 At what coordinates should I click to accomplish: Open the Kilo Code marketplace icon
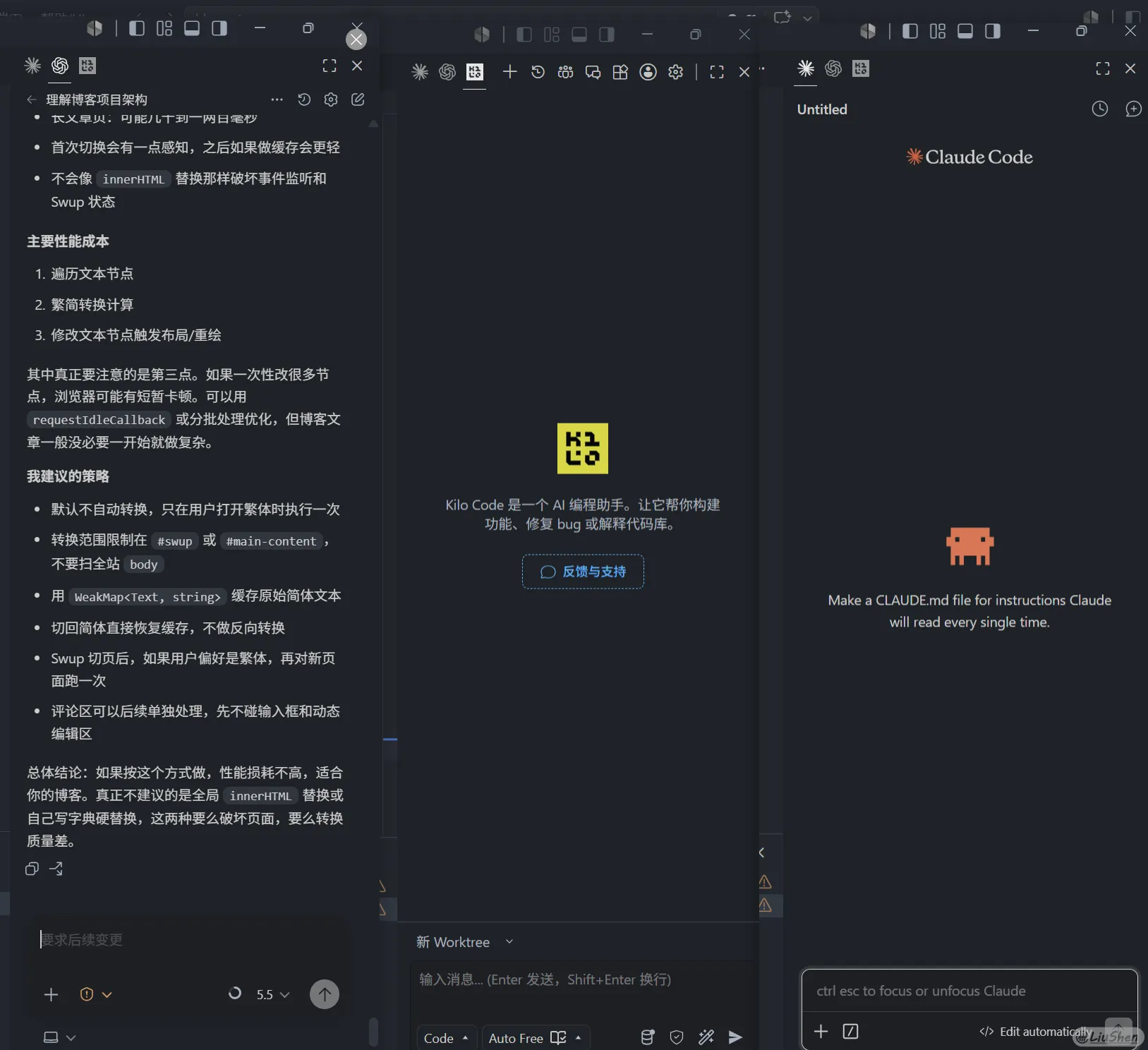point(620,71)
